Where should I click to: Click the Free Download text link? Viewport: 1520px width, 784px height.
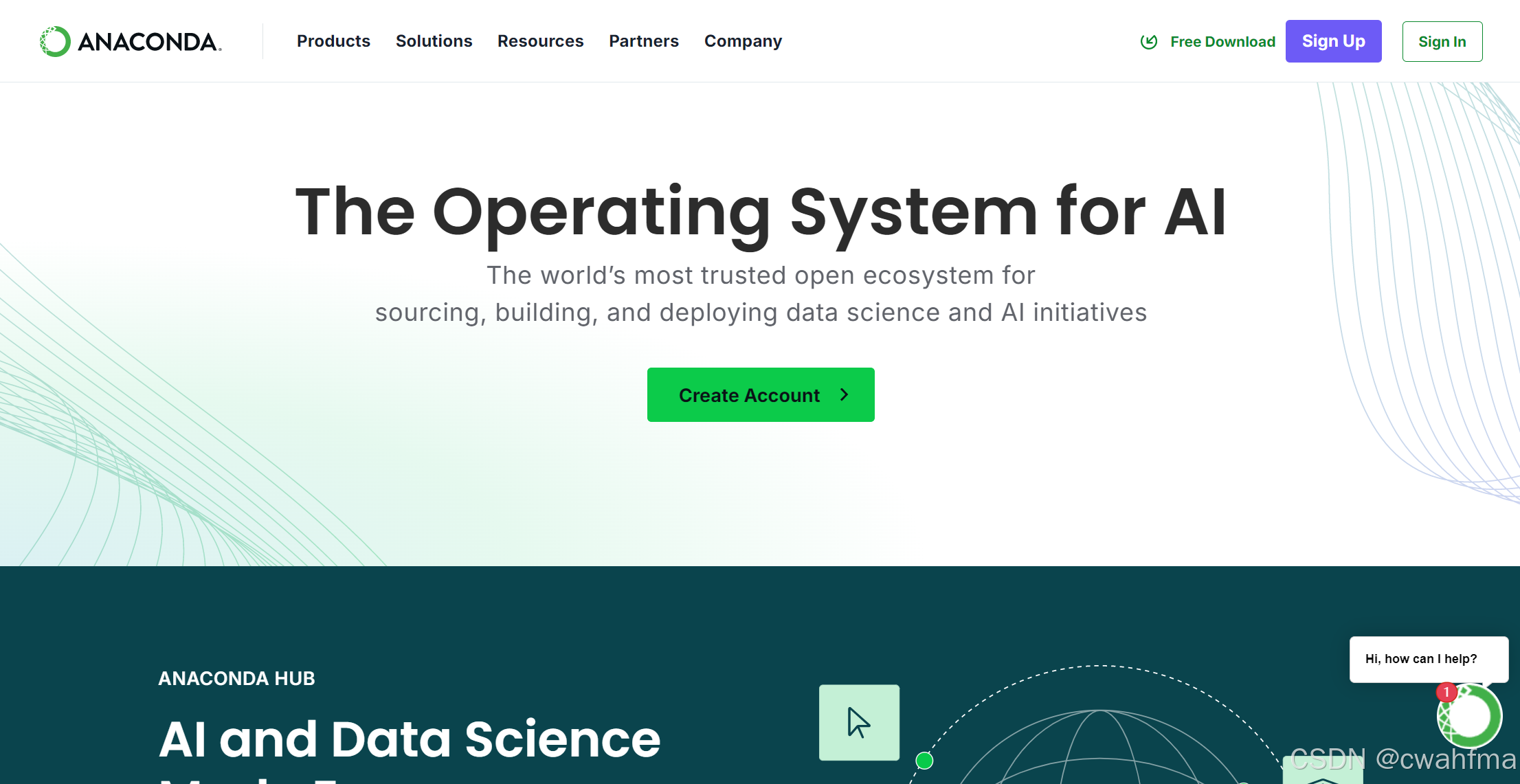pos(1222,42)
